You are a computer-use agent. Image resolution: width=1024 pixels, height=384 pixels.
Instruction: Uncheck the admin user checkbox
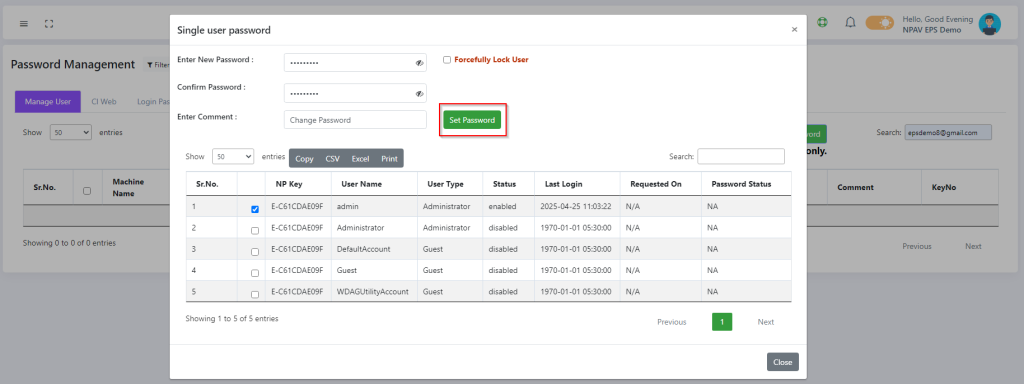255,210
